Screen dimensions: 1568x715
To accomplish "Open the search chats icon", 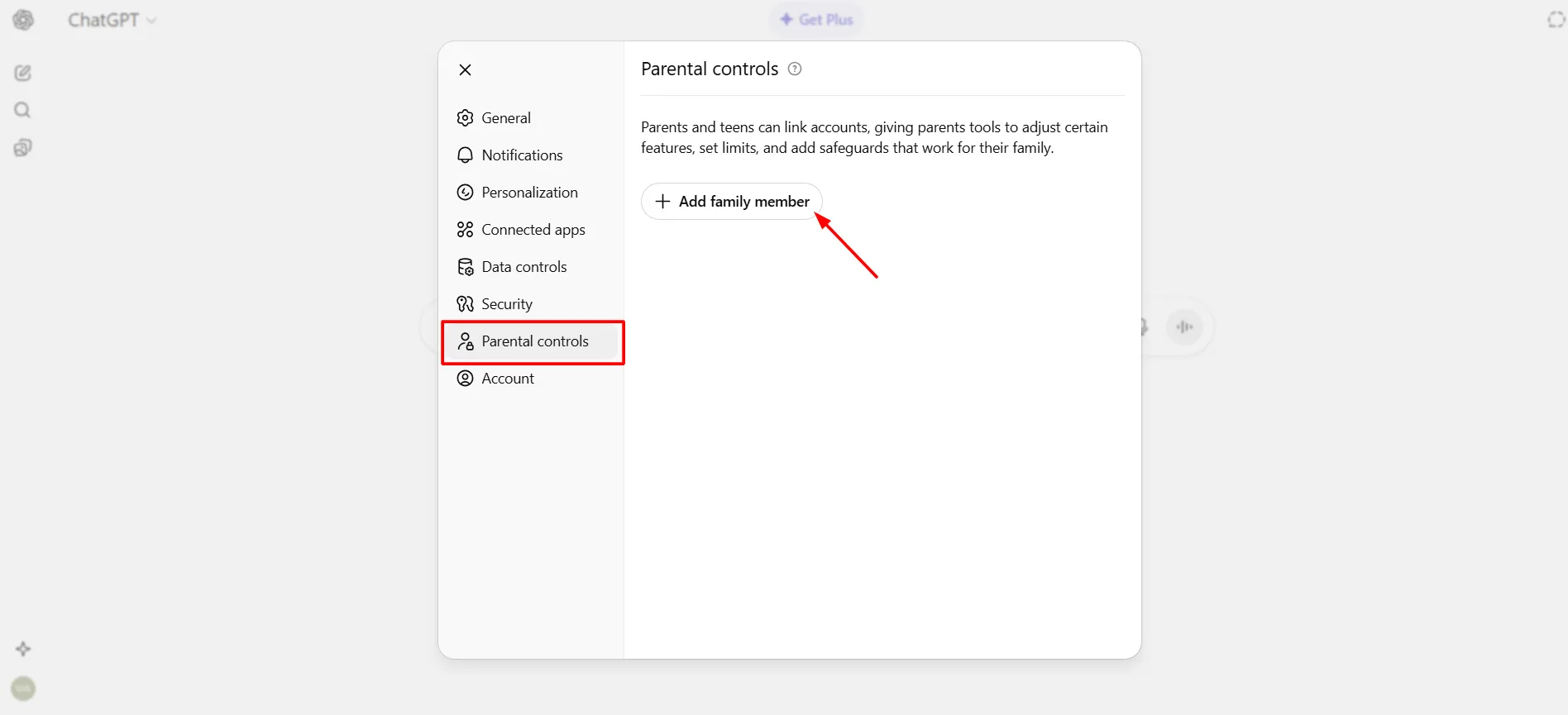I will 23,110.
